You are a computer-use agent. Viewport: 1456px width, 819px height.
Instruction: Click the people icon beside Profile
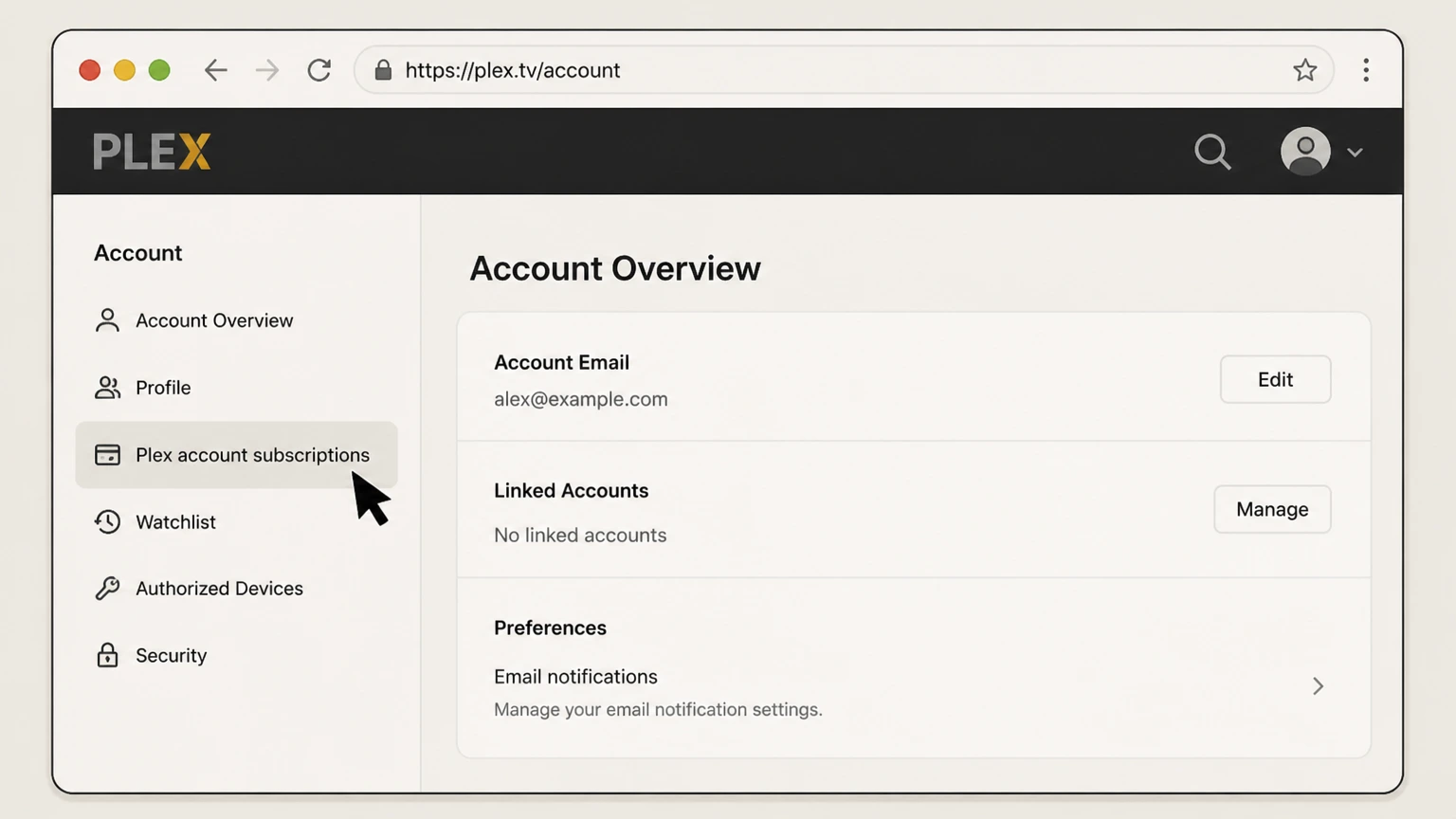tap(107, 388)
